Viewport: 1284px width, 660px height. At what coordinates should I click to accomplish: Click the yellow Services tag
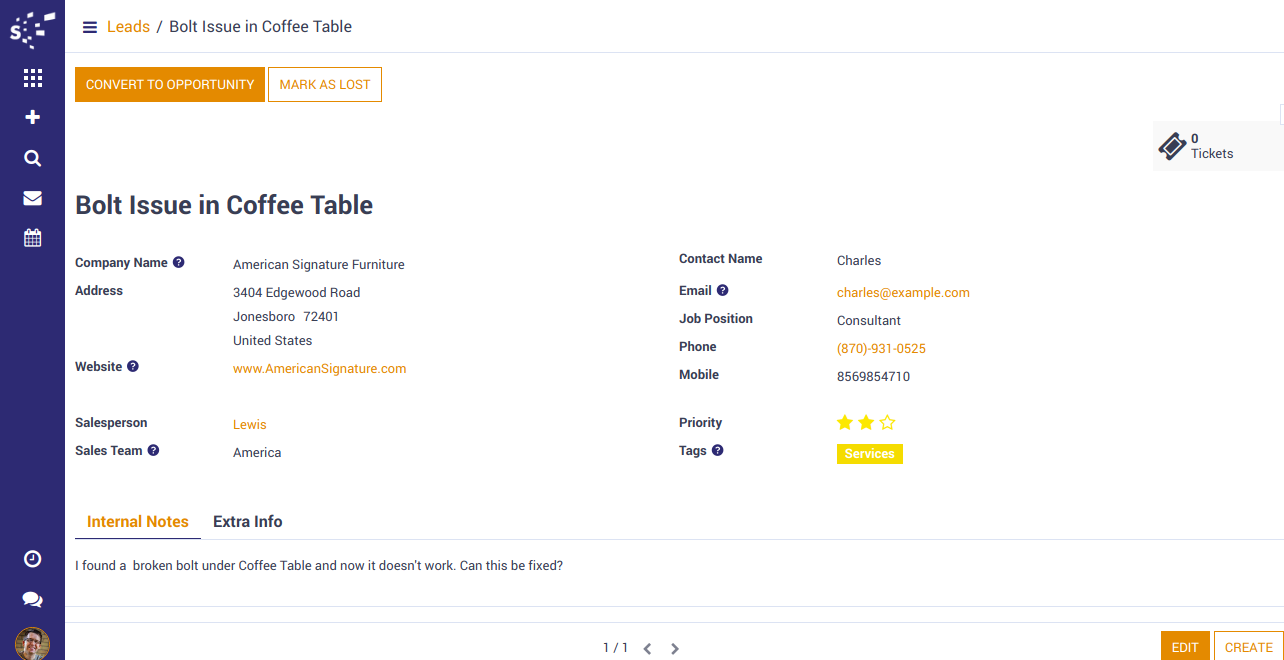point(869,454)
